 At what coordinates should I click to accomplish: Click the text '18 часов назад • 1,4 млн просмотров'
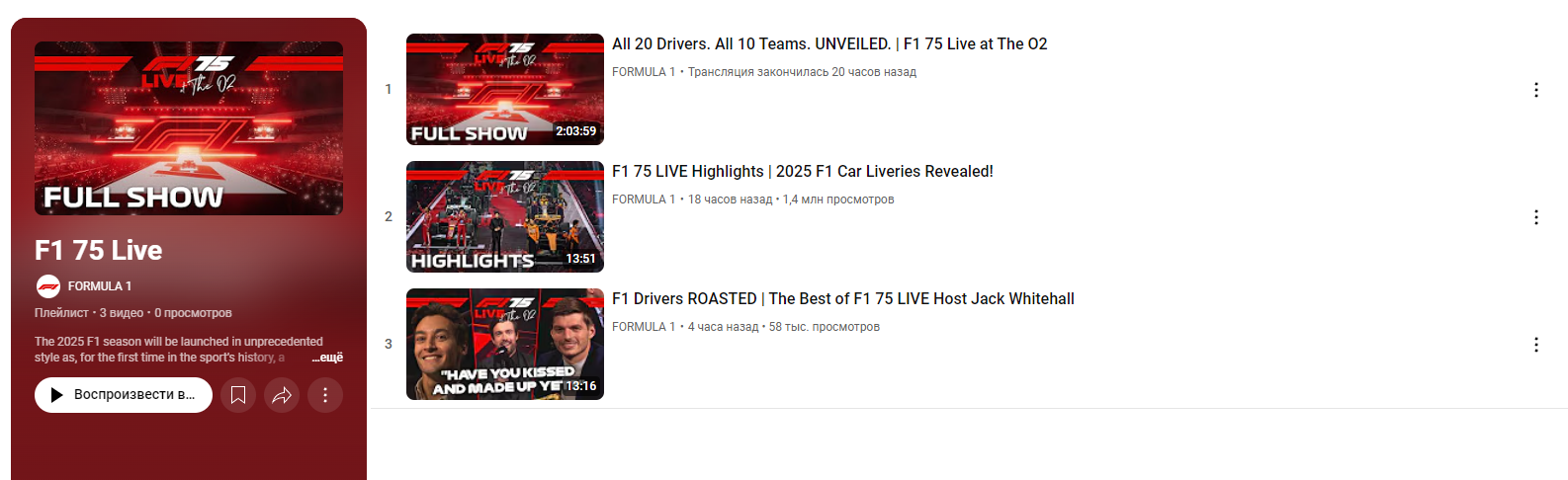click(x=791, y=200)
